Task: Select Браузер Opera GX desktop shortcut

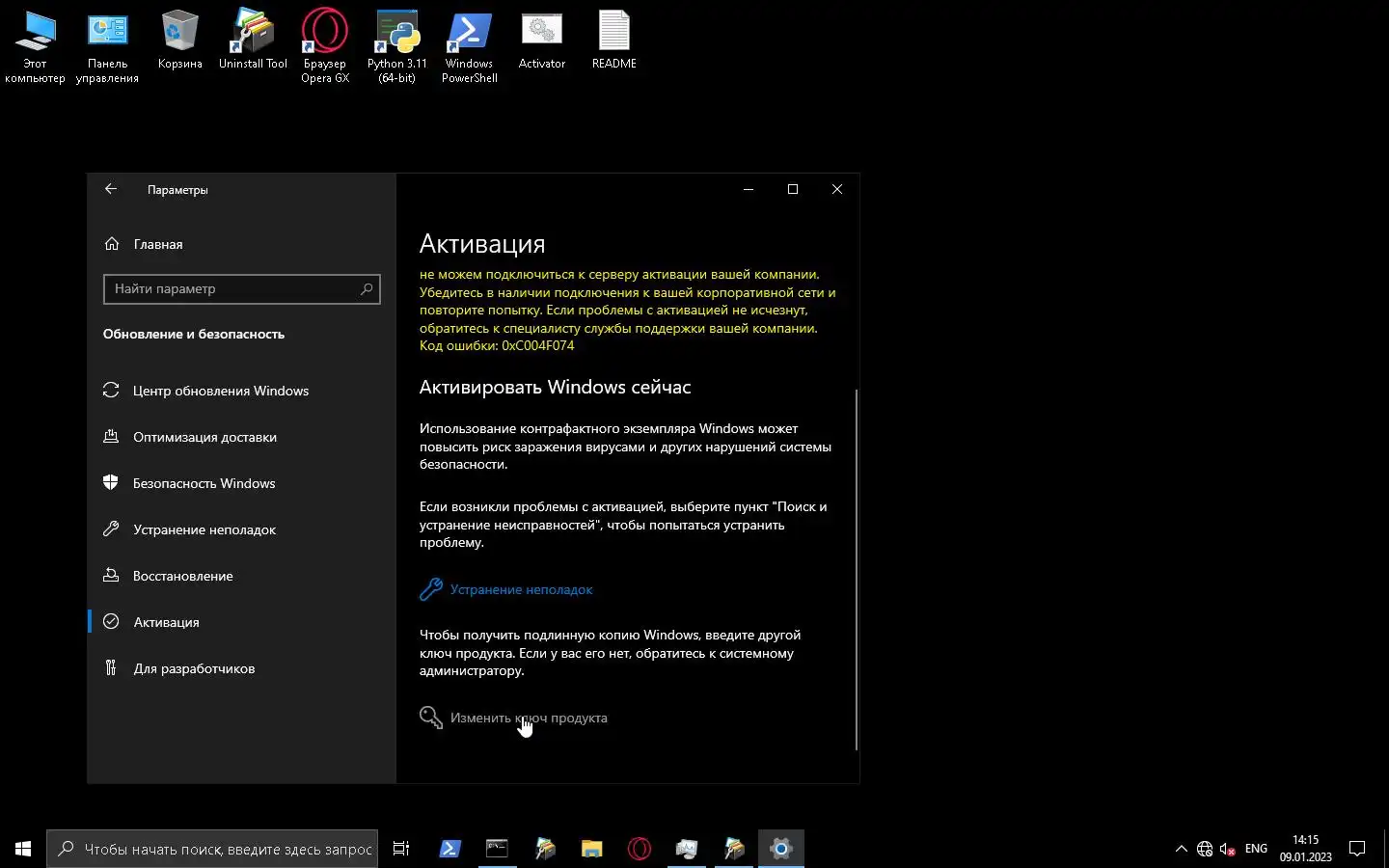Action: click(325, 47)
